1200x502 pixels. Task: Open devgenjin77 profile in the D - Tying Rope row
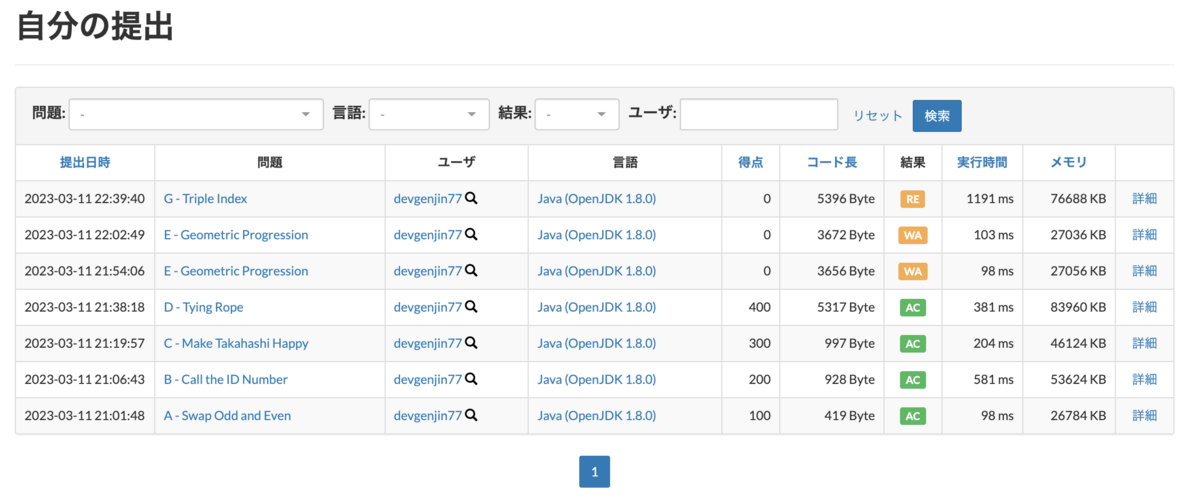pyautogui.click(x=428, y=307)
